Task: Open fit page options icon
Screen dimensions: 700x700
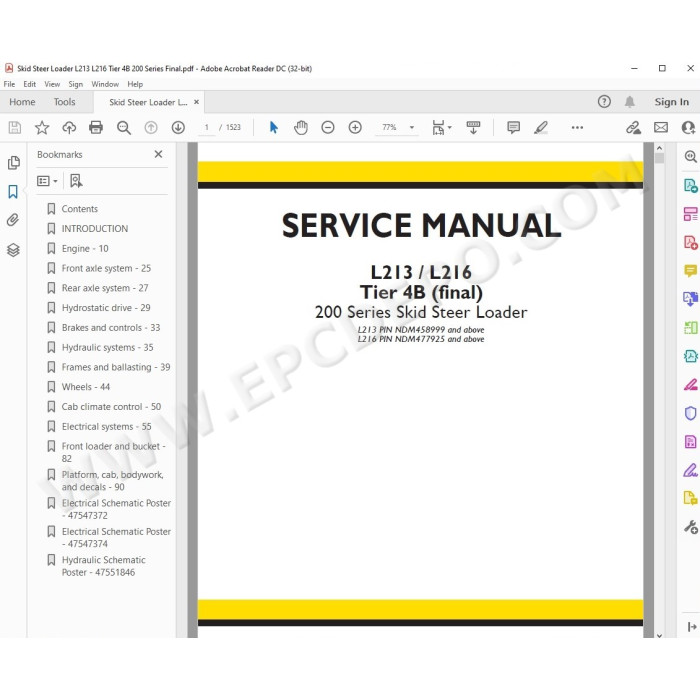Action: click(441, 128)
